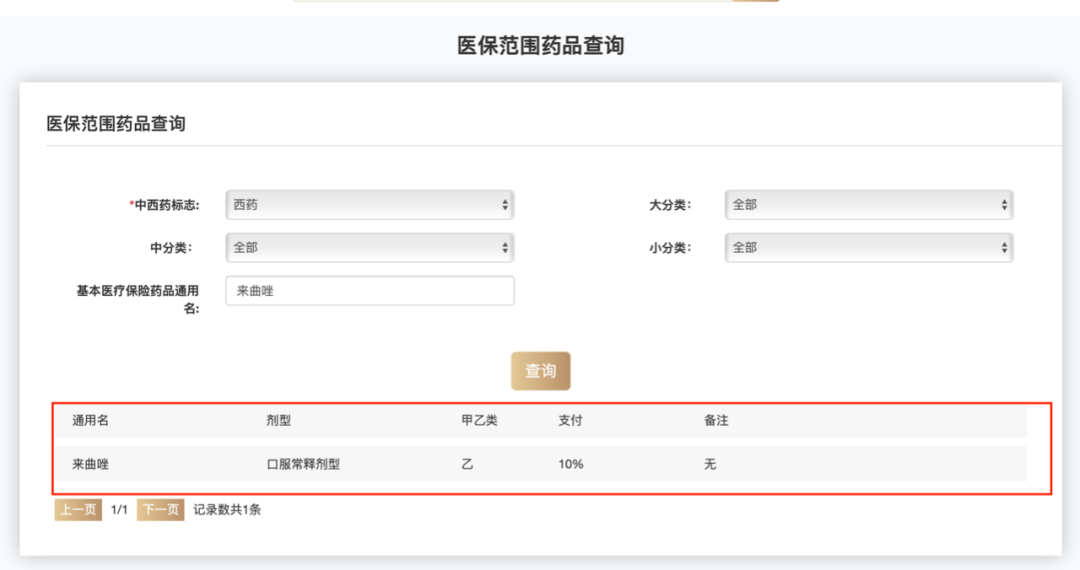Go to next page with 下一页
The height and width of the screenshot is (570, 1080).
(x=160, y=509)
